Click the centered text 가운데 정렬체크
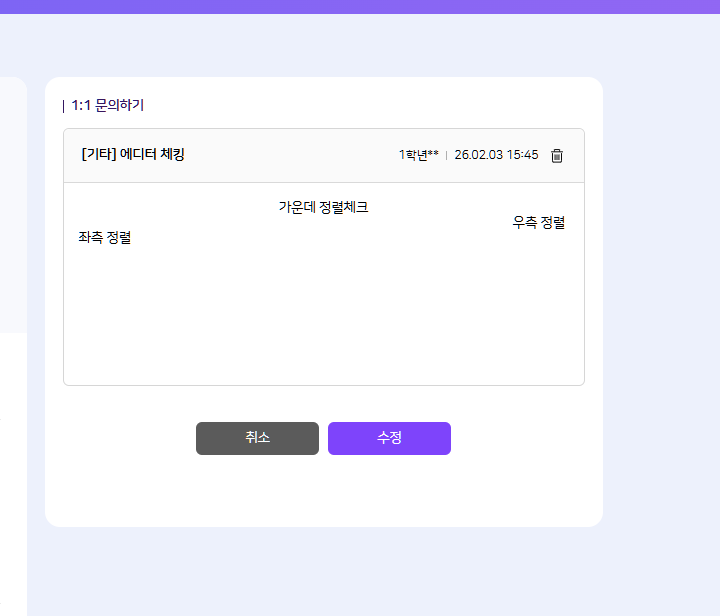 [323, 207]
